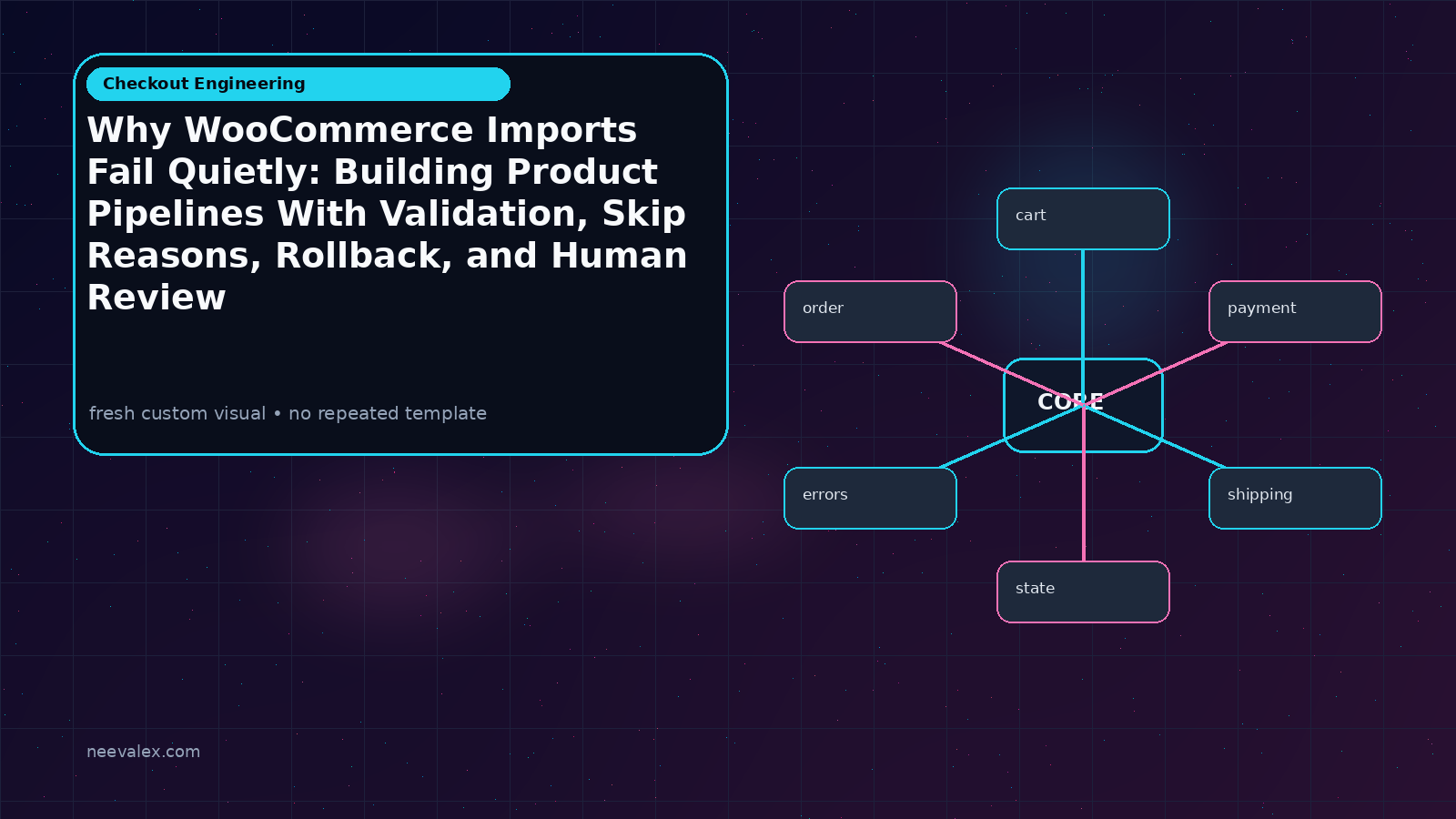Select the payment node box
The image size is (1456, 819).
pyautogui.click(x=1295, y=311)
